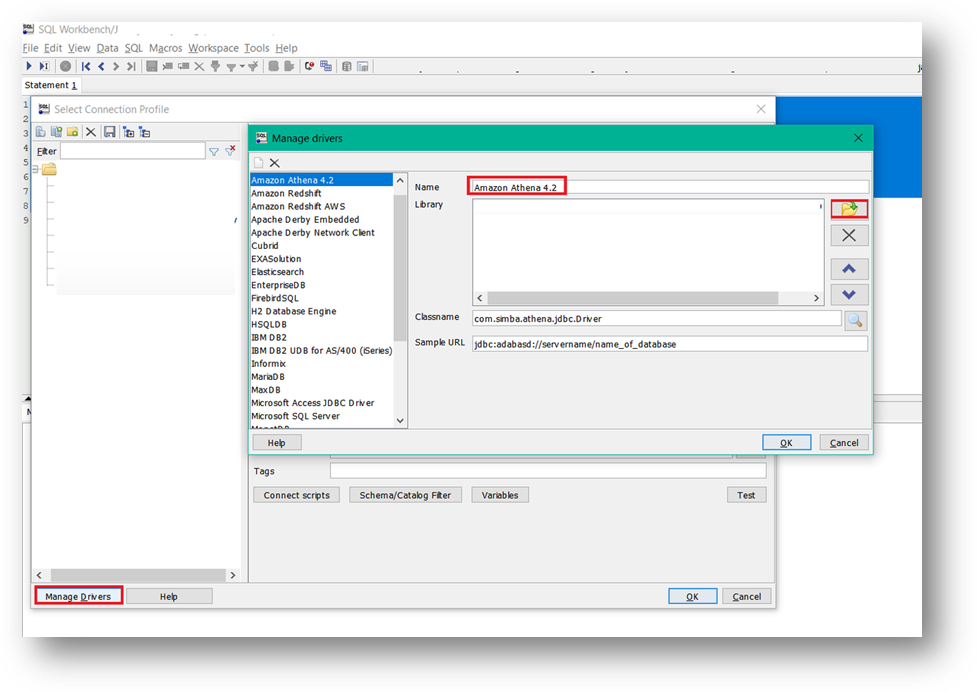Click the Rollback database icon
The image size is (977, 692).
point(288,66)
